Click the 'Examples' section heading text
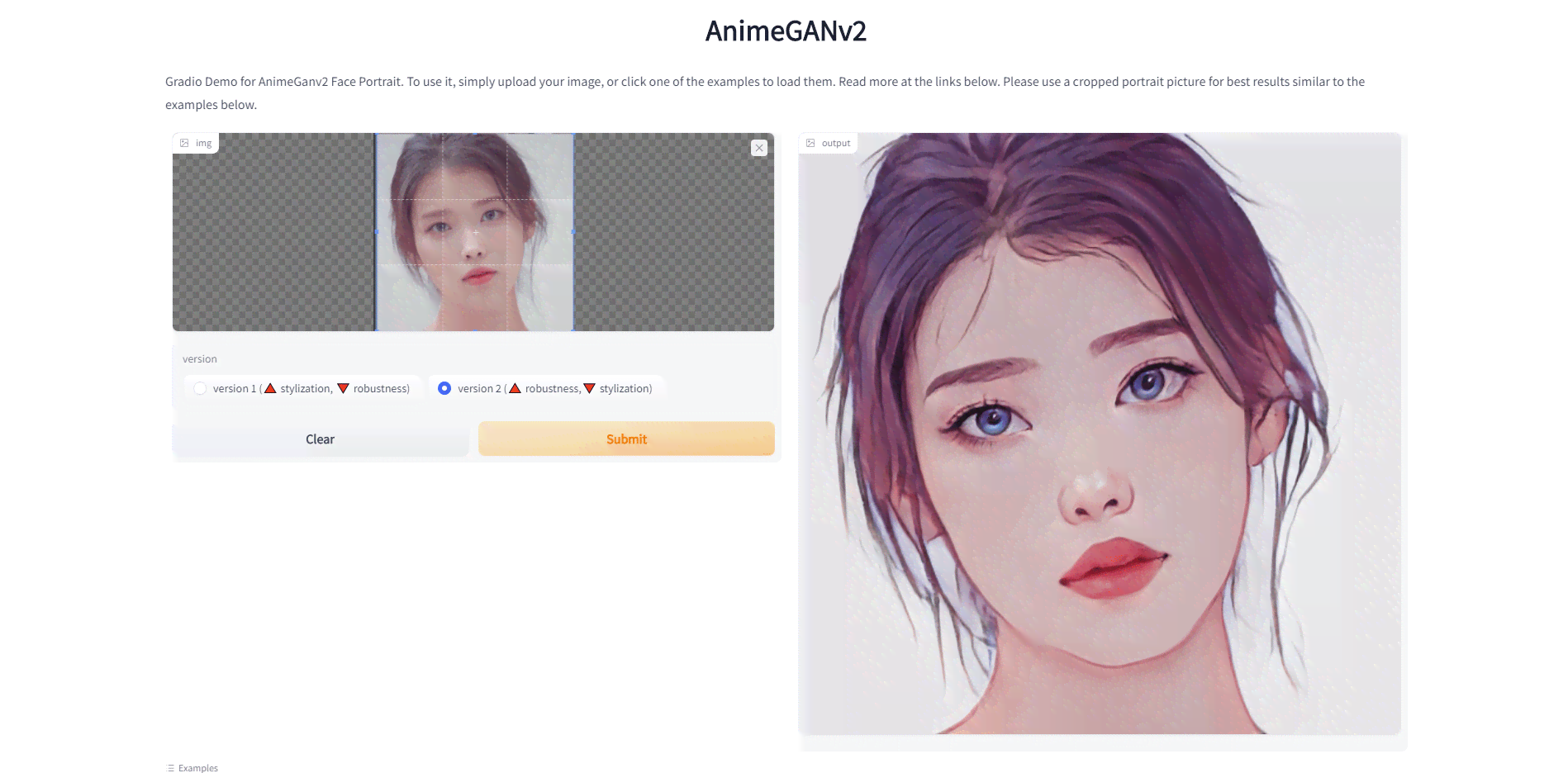 (198, 768)
